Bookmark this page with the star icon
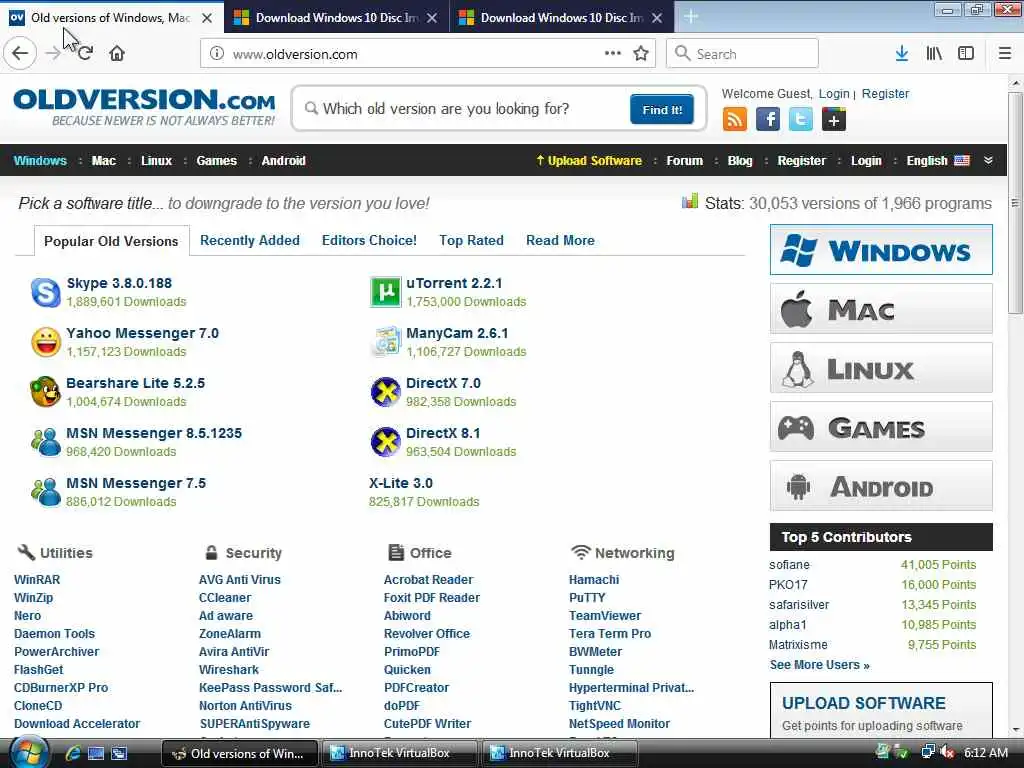The height and width of the screenshot is (768, 1024). pos(641,54)
